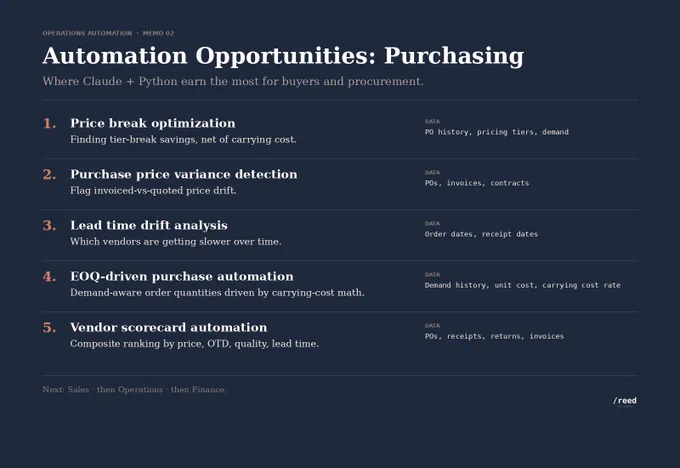Select the orange number 3 marker
This screenshot has height=468, width=680.
point(49,226)
